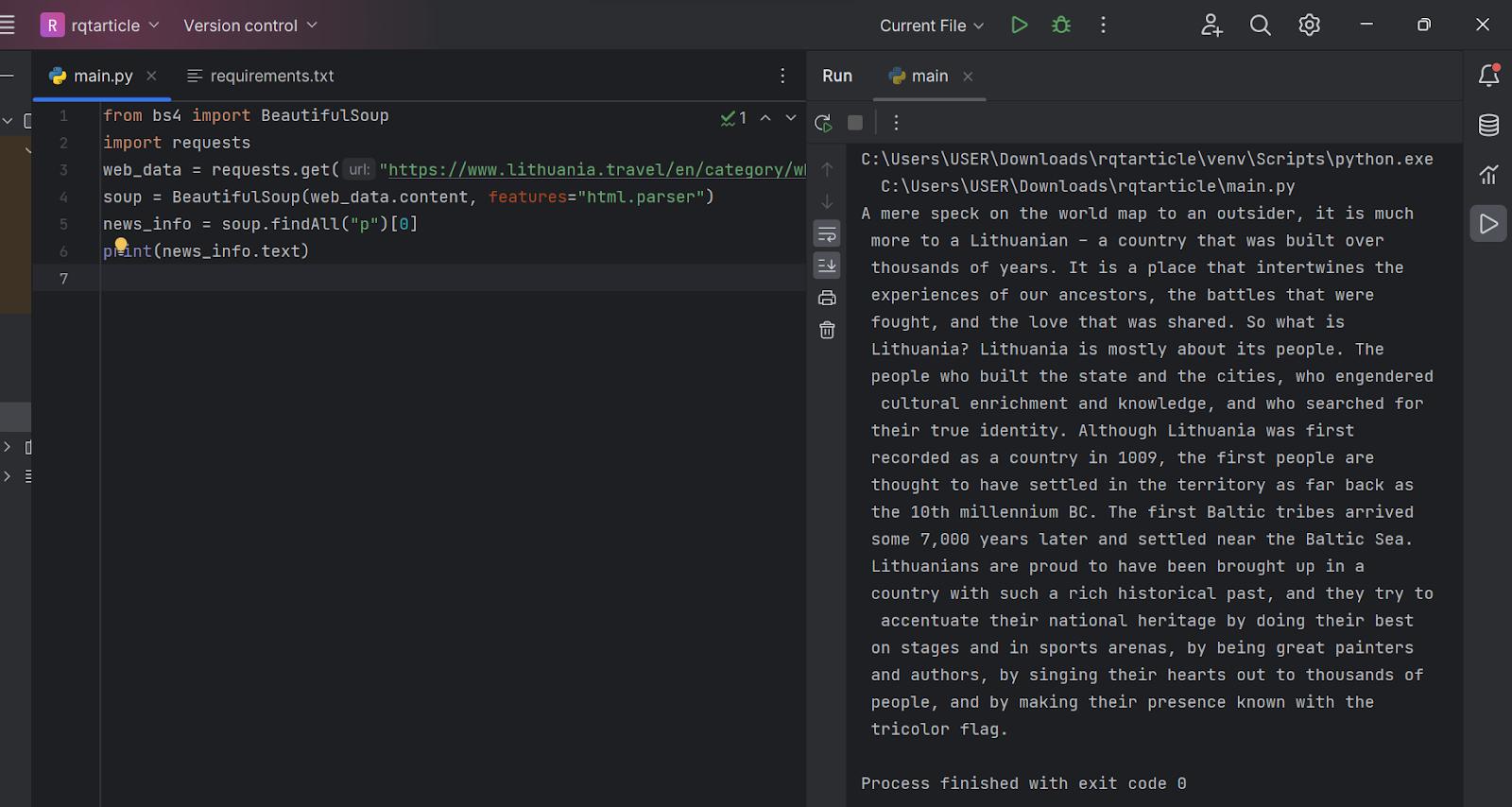Click the yellow intention lightbulb on line 6
The width and height of the screenshot is (1512, 807).
click(121, 246)
